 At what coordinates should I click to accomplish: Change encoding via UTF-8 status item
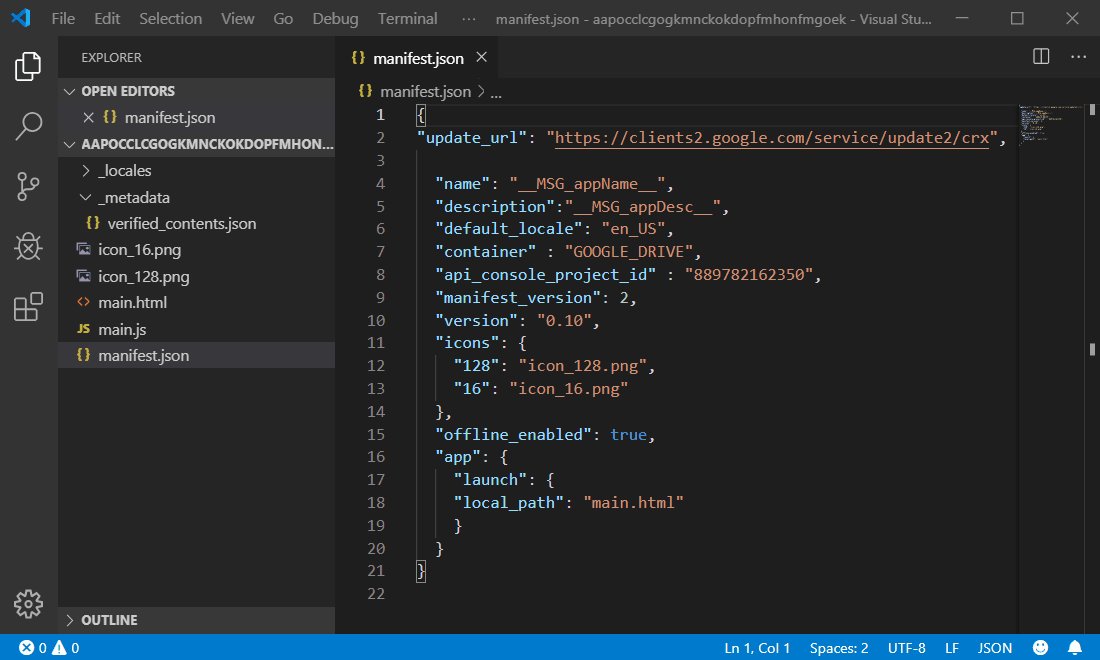[906, 647]
